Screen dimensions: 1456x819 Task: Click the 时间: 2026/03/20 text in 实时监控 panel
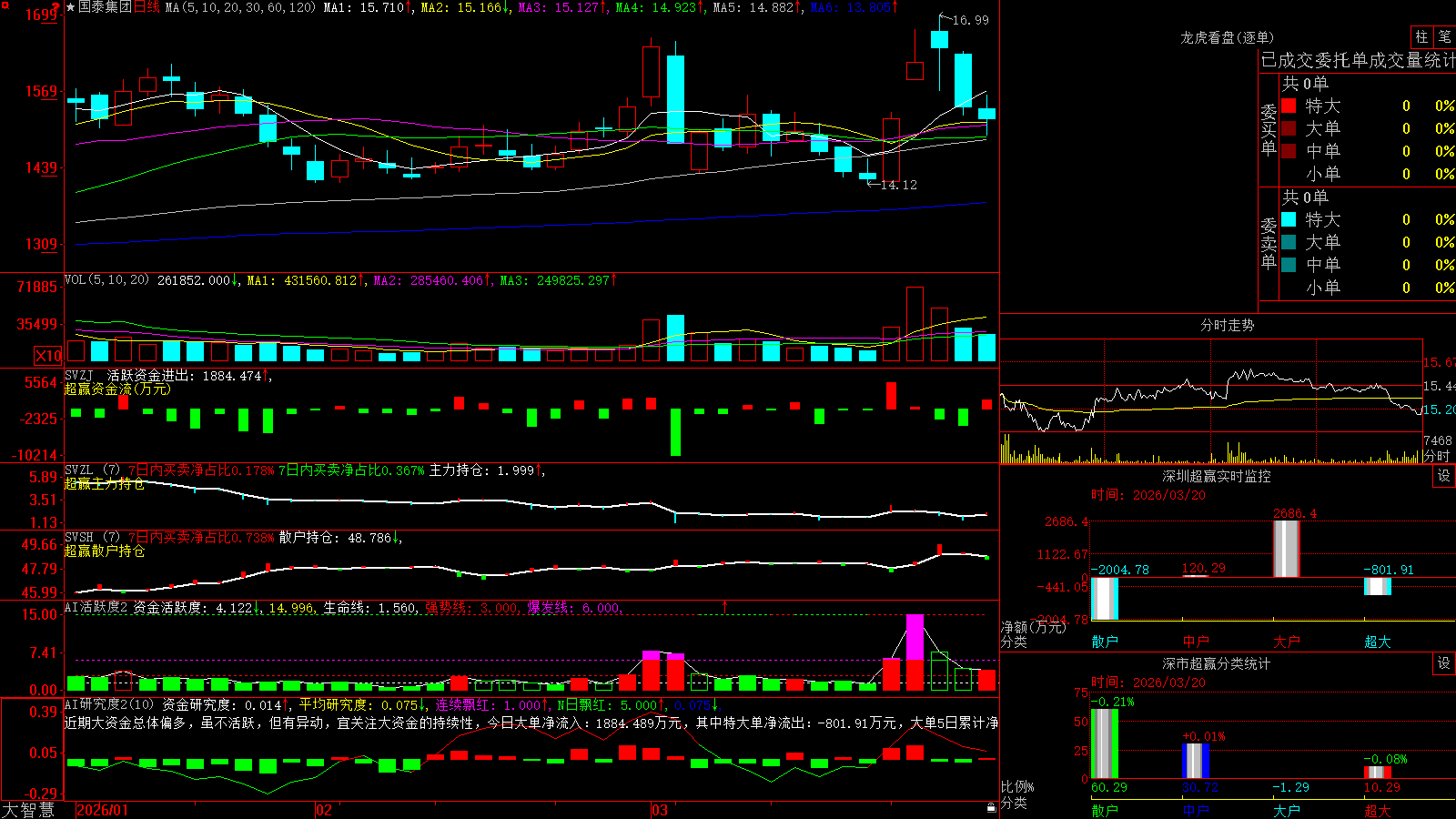(1148, 495)
